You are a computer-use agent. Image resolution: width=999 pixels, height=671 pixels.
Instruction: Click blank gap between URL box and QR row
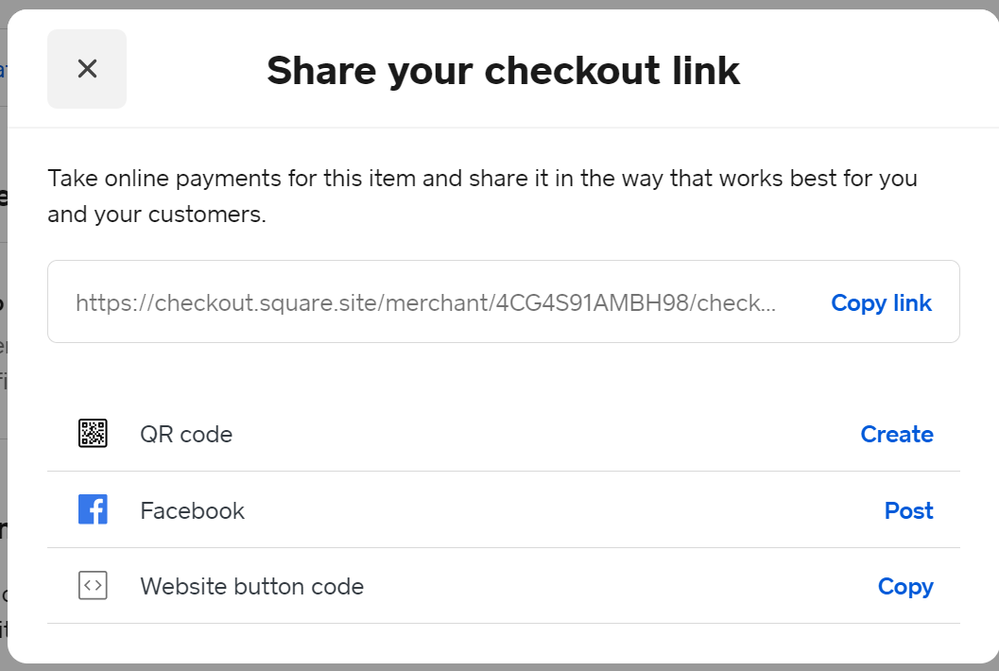tap(500, 370)
